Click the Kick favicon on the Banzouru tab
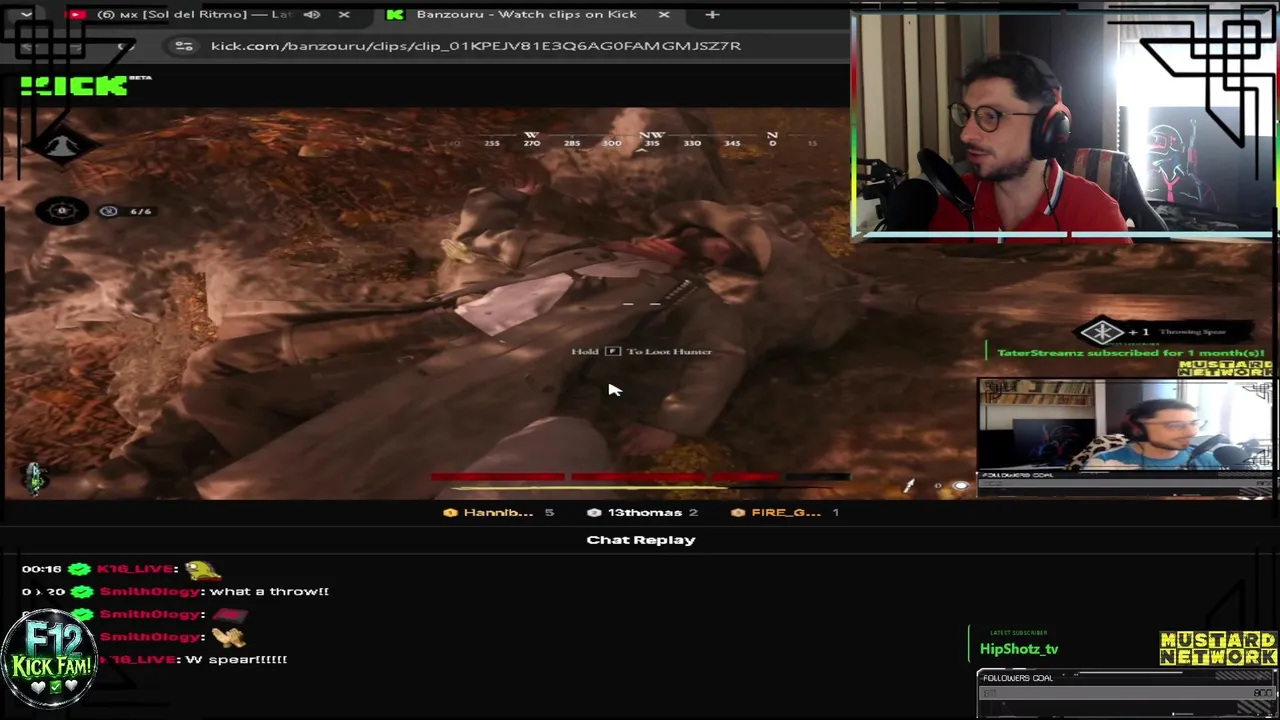The width and height of the screenshot is (1280, 720). pyautogui.click(x=395, y=15)
